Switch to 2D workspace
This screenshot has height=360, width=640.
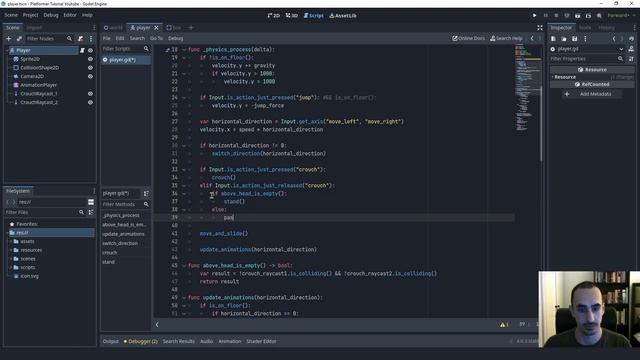pyautogui.click(x=273, y=16)
